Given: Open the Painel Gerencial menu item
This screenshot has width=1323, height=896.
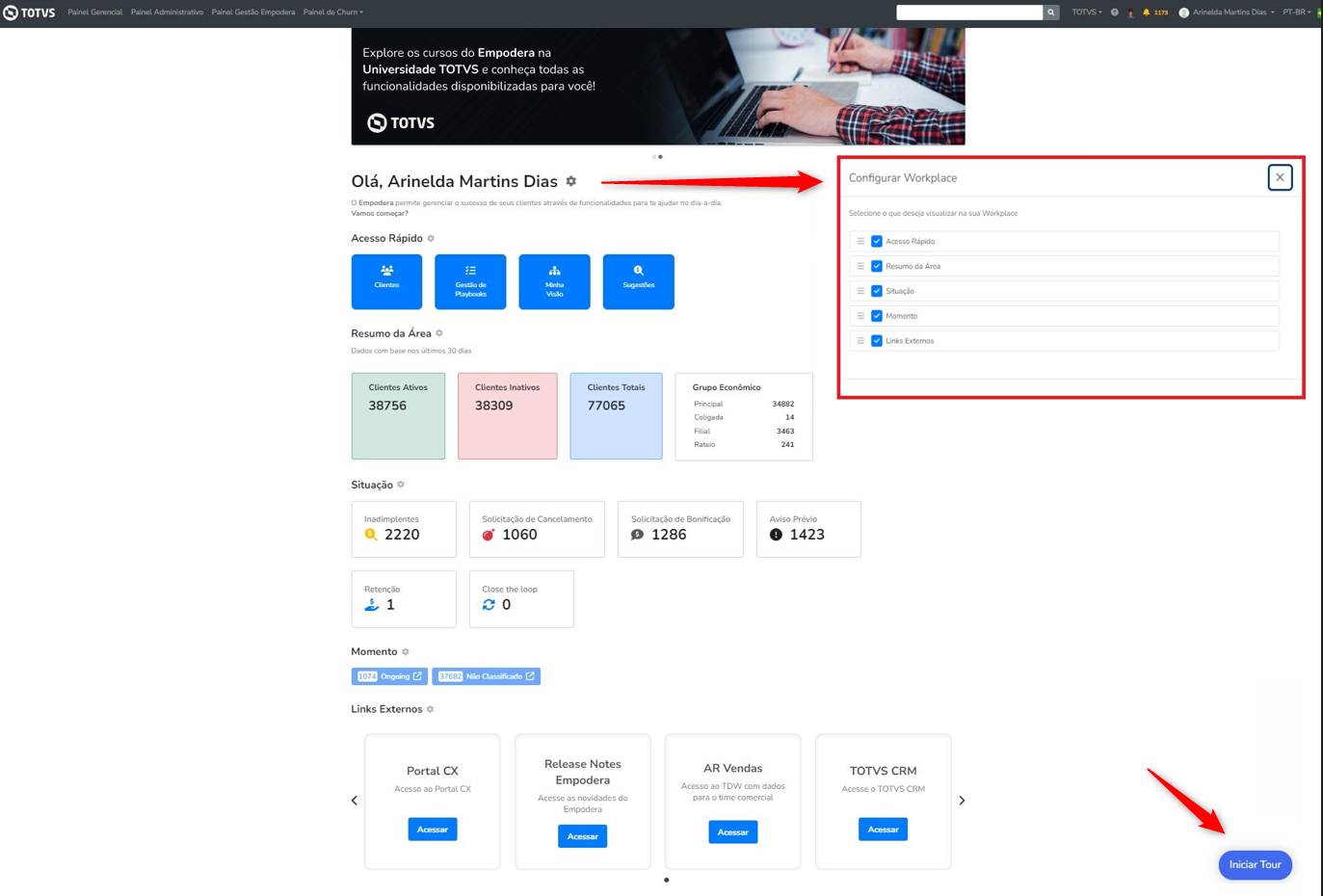Looking at the screenshot, I should tap(95, 13).
